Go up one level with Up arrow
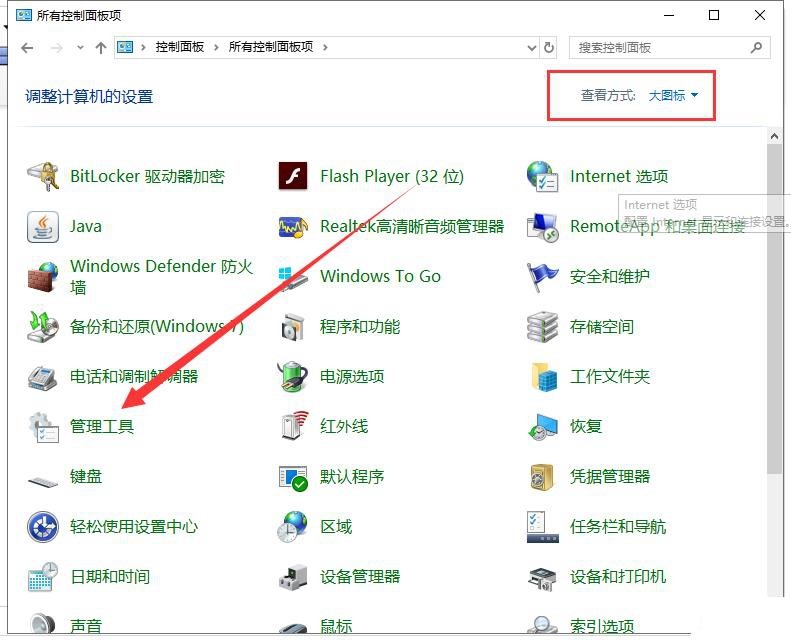The width and height of the screenshot is (791, 641). pyautogui.click(x=101, y=48)
